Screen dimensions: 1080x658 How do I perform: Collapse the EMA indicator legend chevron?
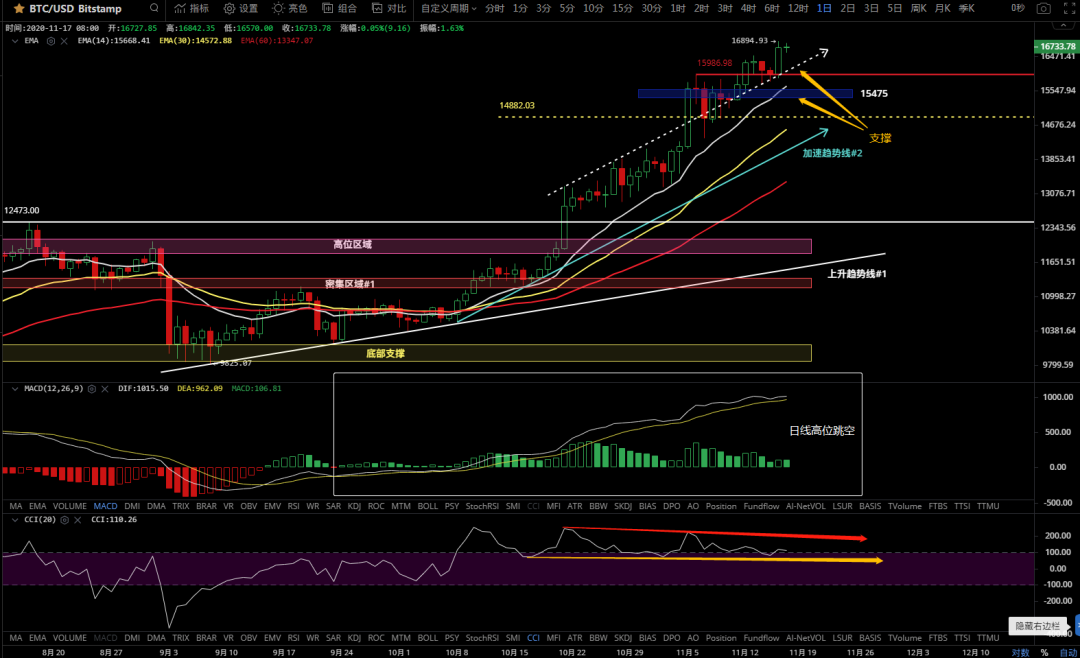(14, 41)
